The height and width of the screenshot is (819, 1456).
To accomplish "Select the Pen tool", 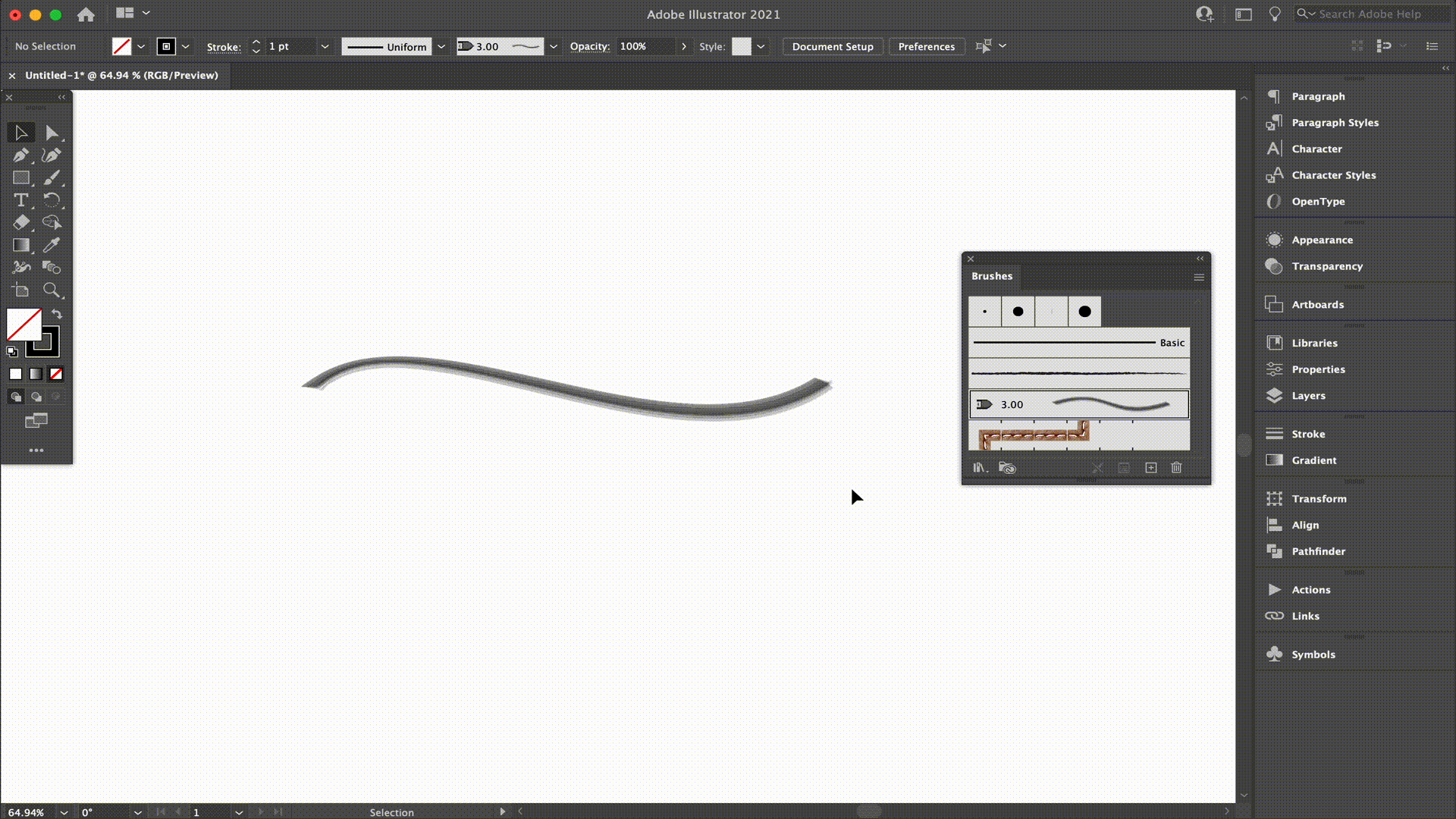I will coord(21,155).
